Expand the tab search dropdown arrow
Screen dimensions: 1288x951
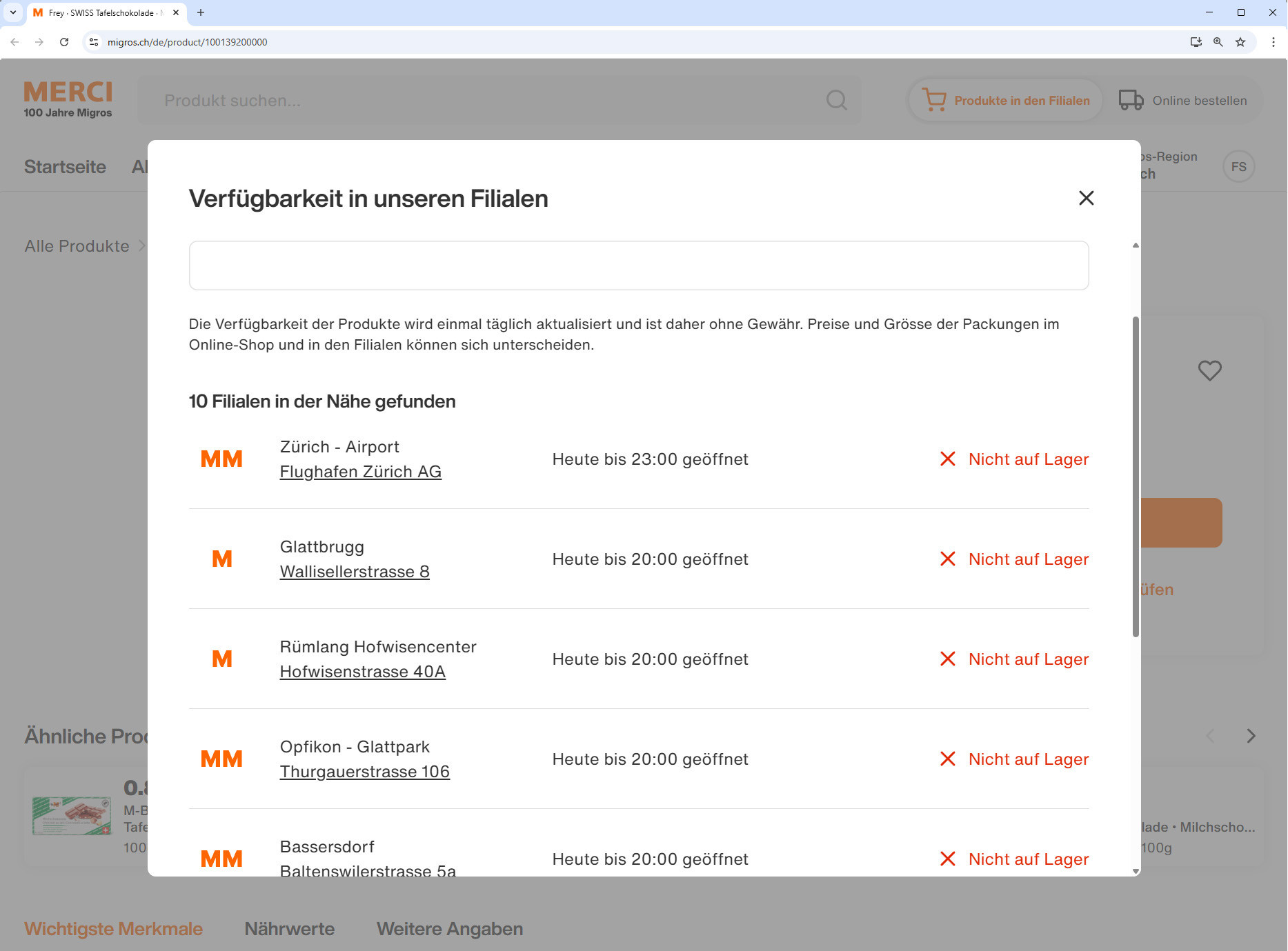[x=12, y=12]
